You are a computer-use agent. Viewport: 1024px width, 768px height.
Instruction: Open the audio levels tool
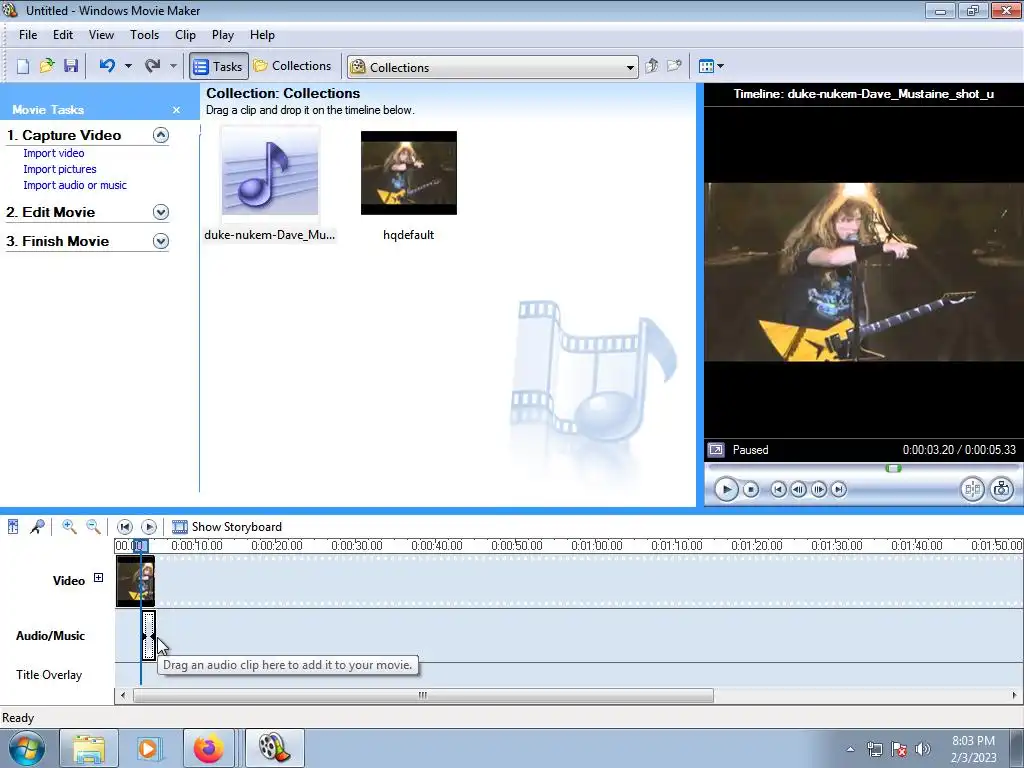click(x=13, y=526)
